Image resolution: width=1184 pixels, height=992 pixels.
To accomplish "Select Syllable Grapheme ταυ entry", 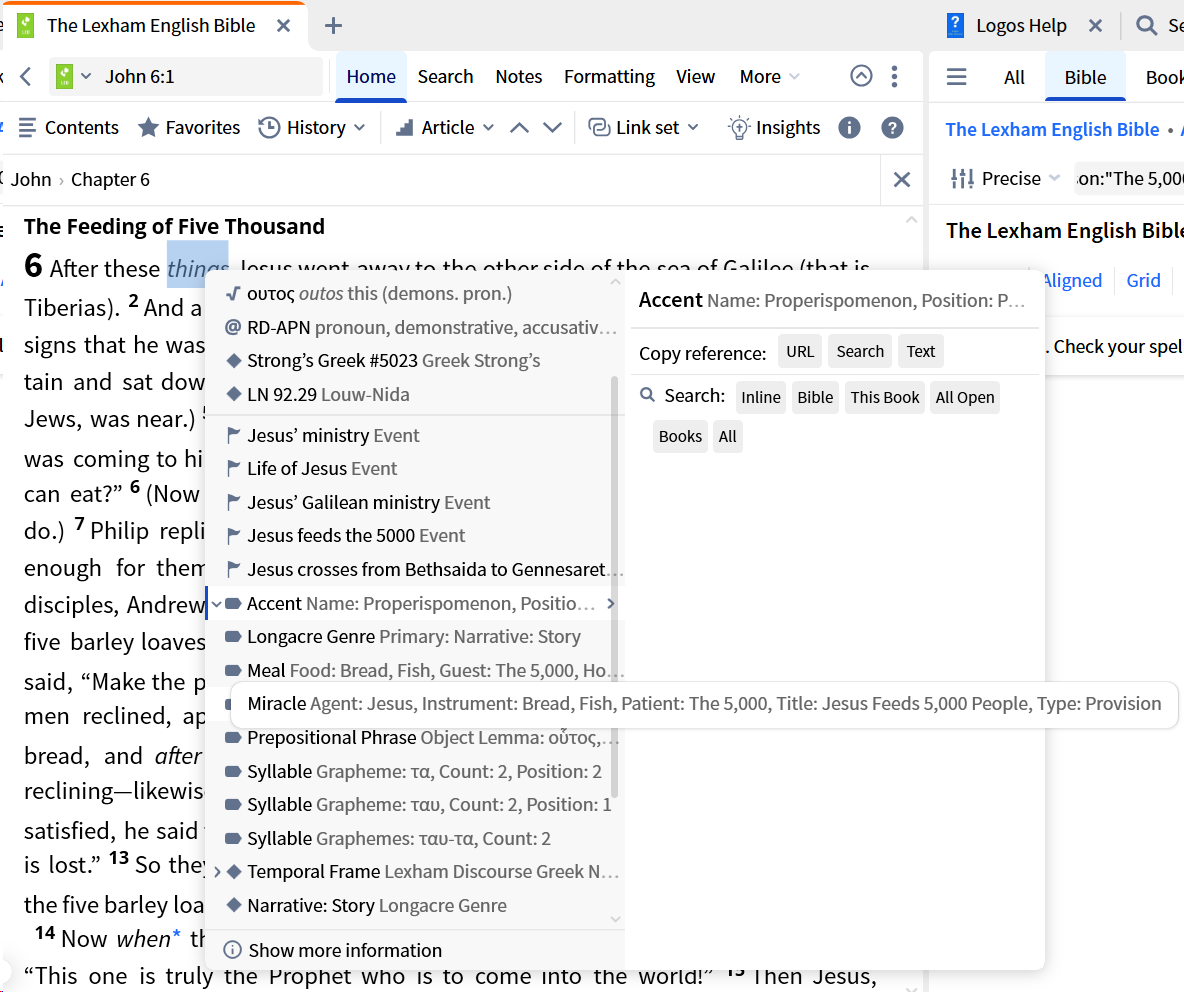I will (x=415, y=805).
